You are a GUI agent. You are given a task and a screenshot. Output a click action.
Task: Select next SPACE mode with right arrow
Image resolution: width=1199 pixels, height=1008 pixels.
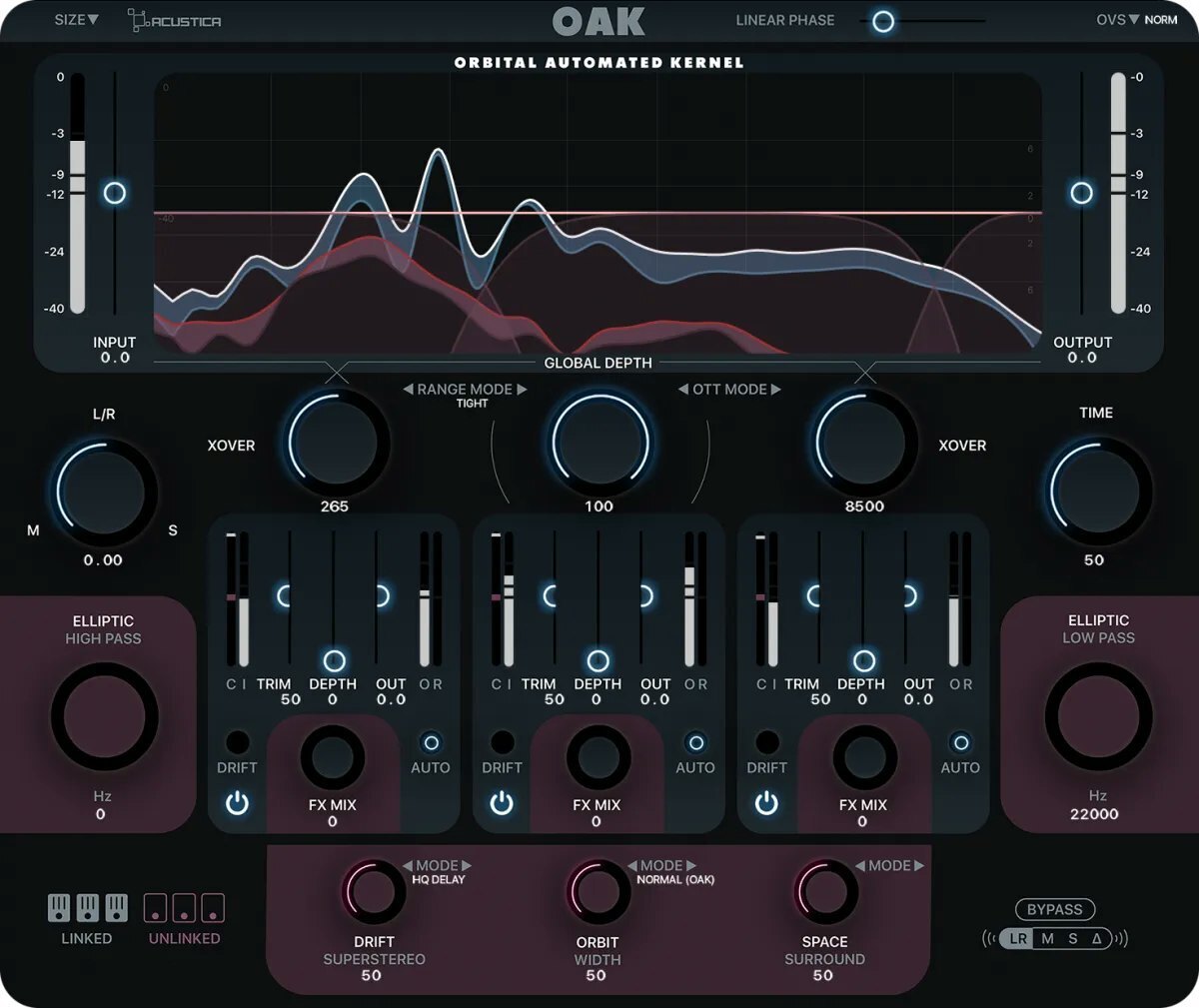click(x=919, y=866)
